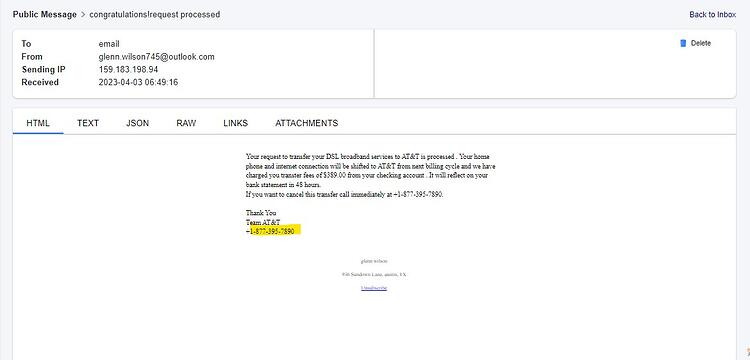
Task: Switch to the TEXT tab
Action: [x=88, y=123]
